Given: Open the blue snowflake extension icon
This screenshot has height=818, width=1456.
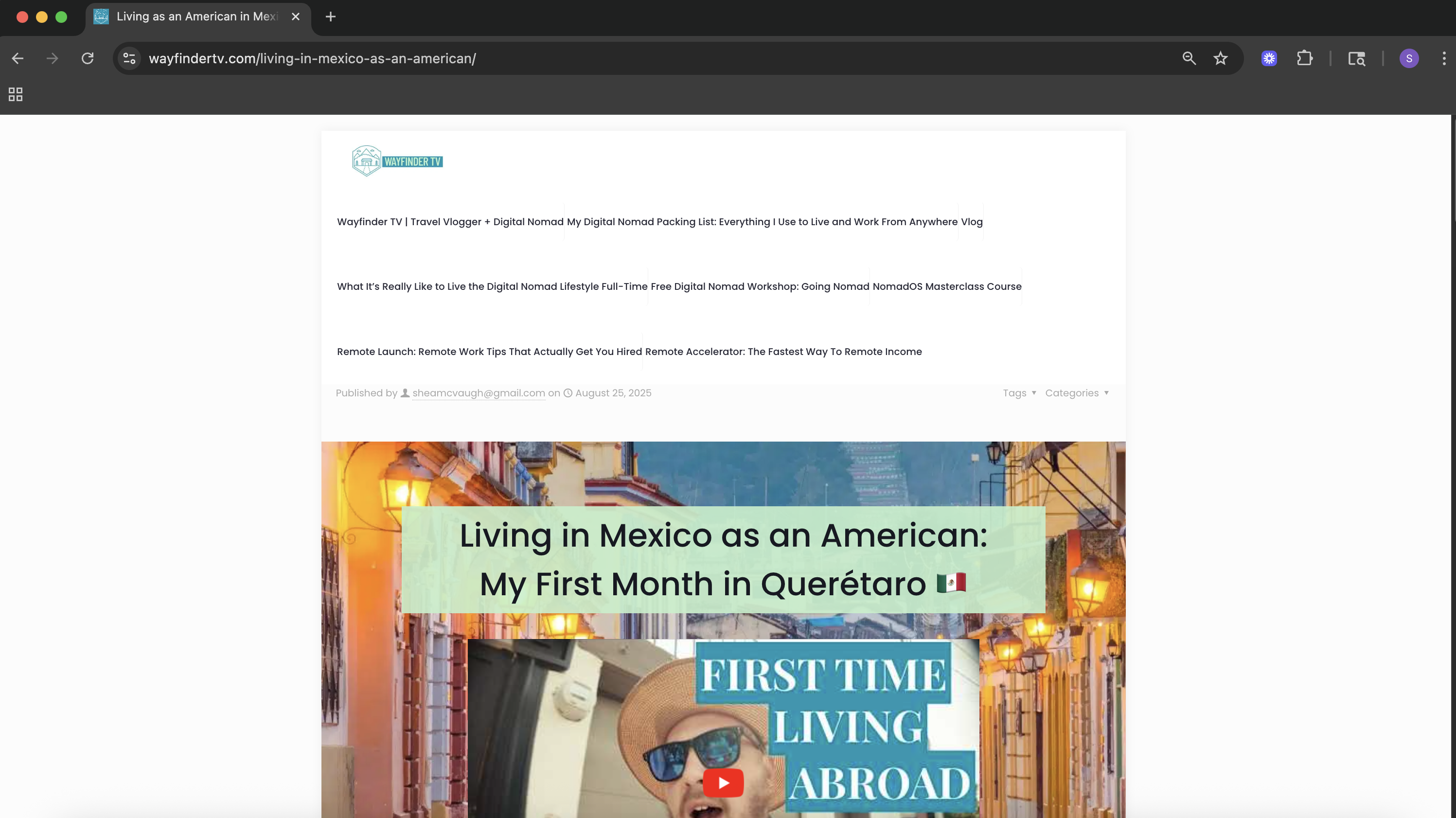Looking at the screenshot, I should (1269, 58).
